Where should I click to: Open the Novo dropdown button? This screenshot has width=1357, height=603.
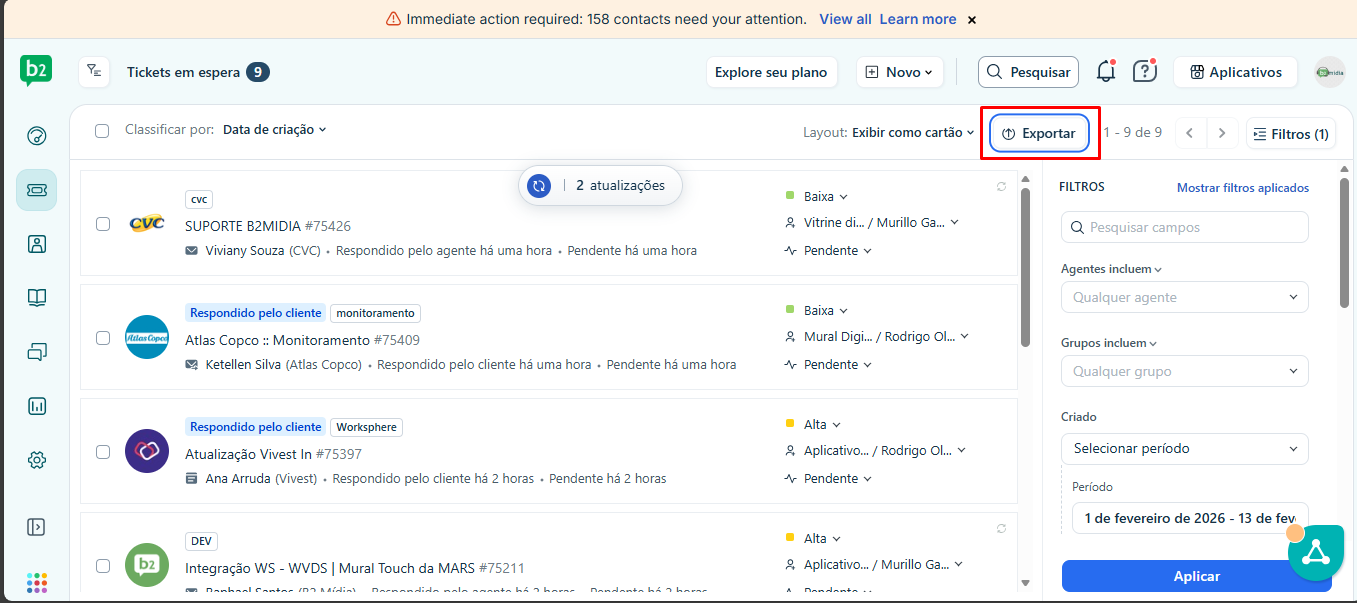coord(899,72)
